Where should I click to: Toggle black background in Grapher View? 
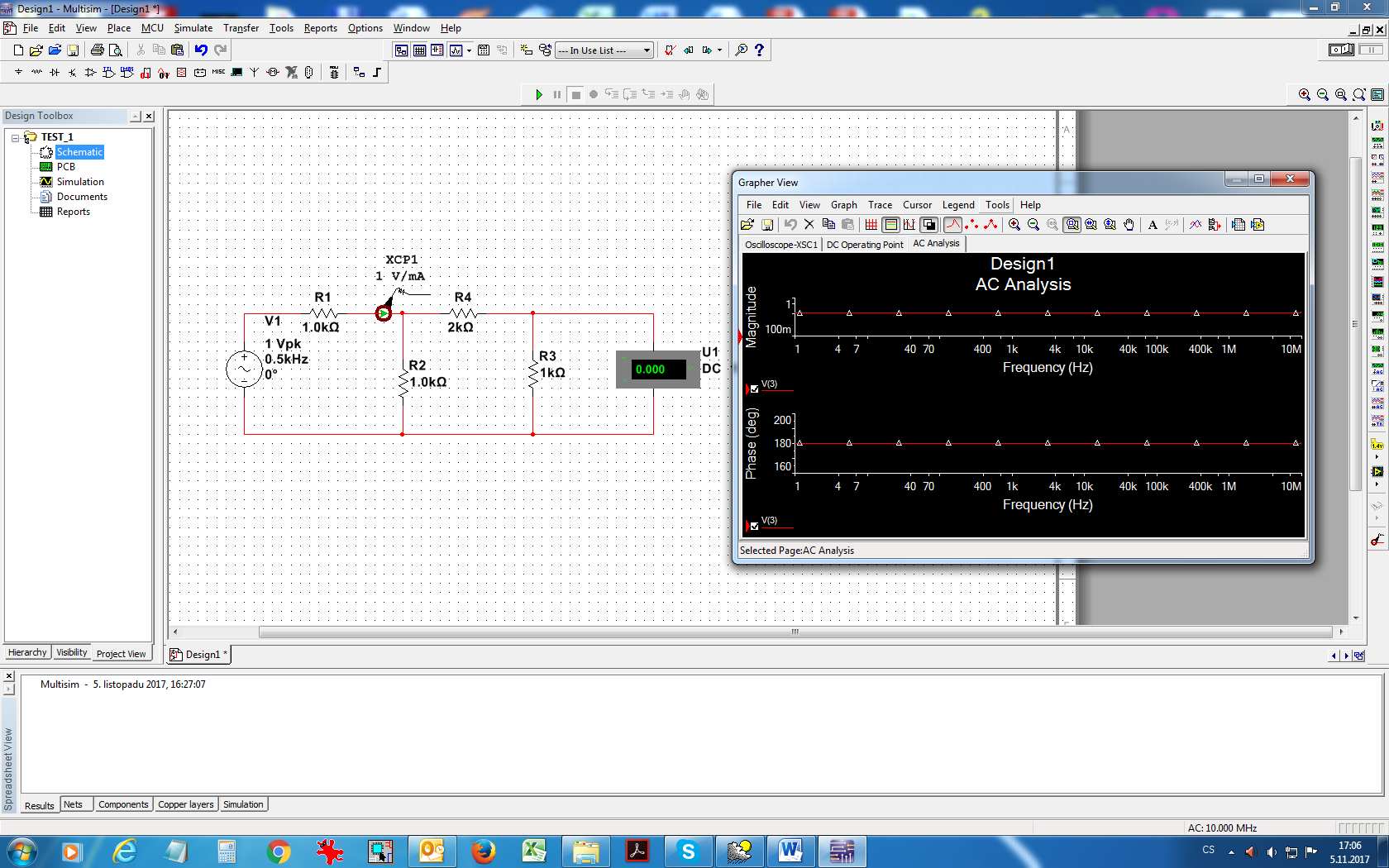coord(929,225)
